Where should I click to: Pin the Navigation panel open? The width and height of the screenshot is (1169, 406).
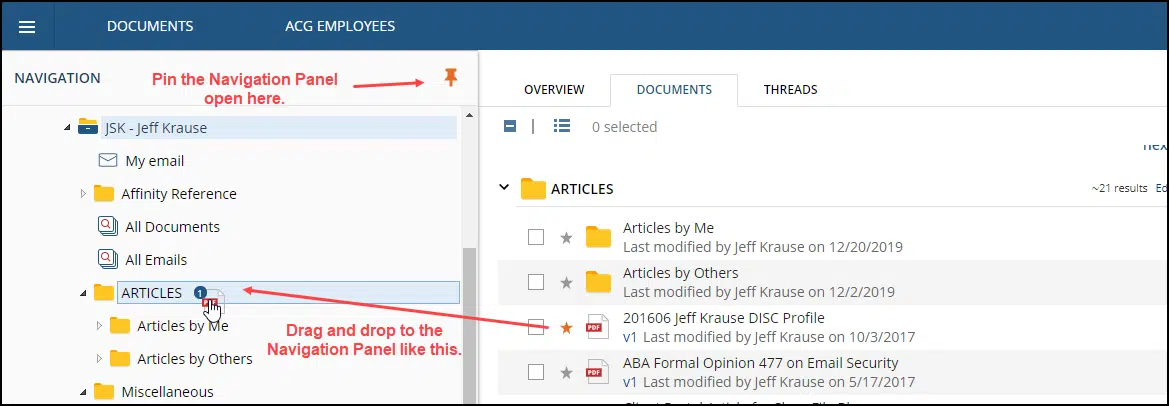point(450,77)
